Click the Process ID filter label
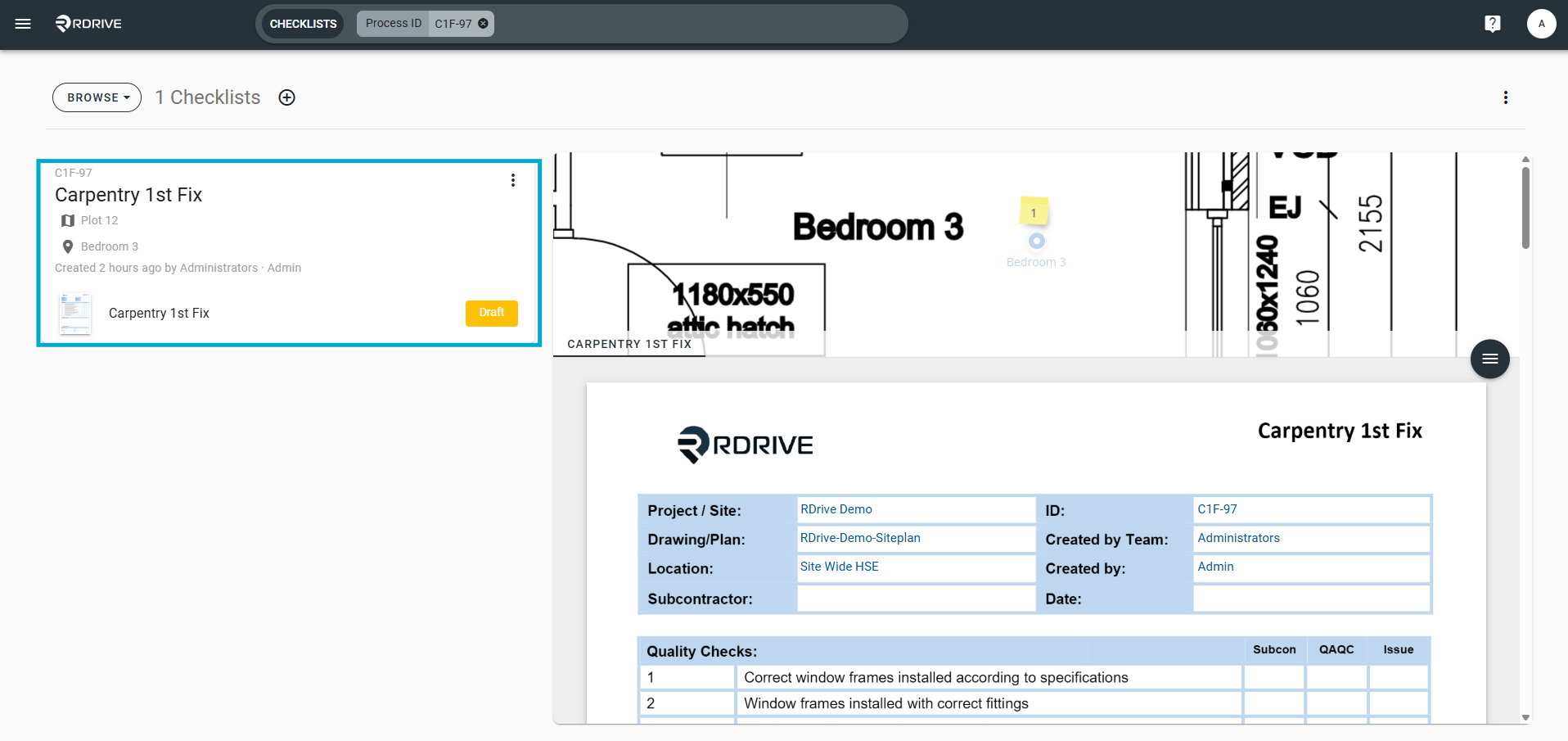The height and width of the screenshot is (741, 1568). (394, 24)
